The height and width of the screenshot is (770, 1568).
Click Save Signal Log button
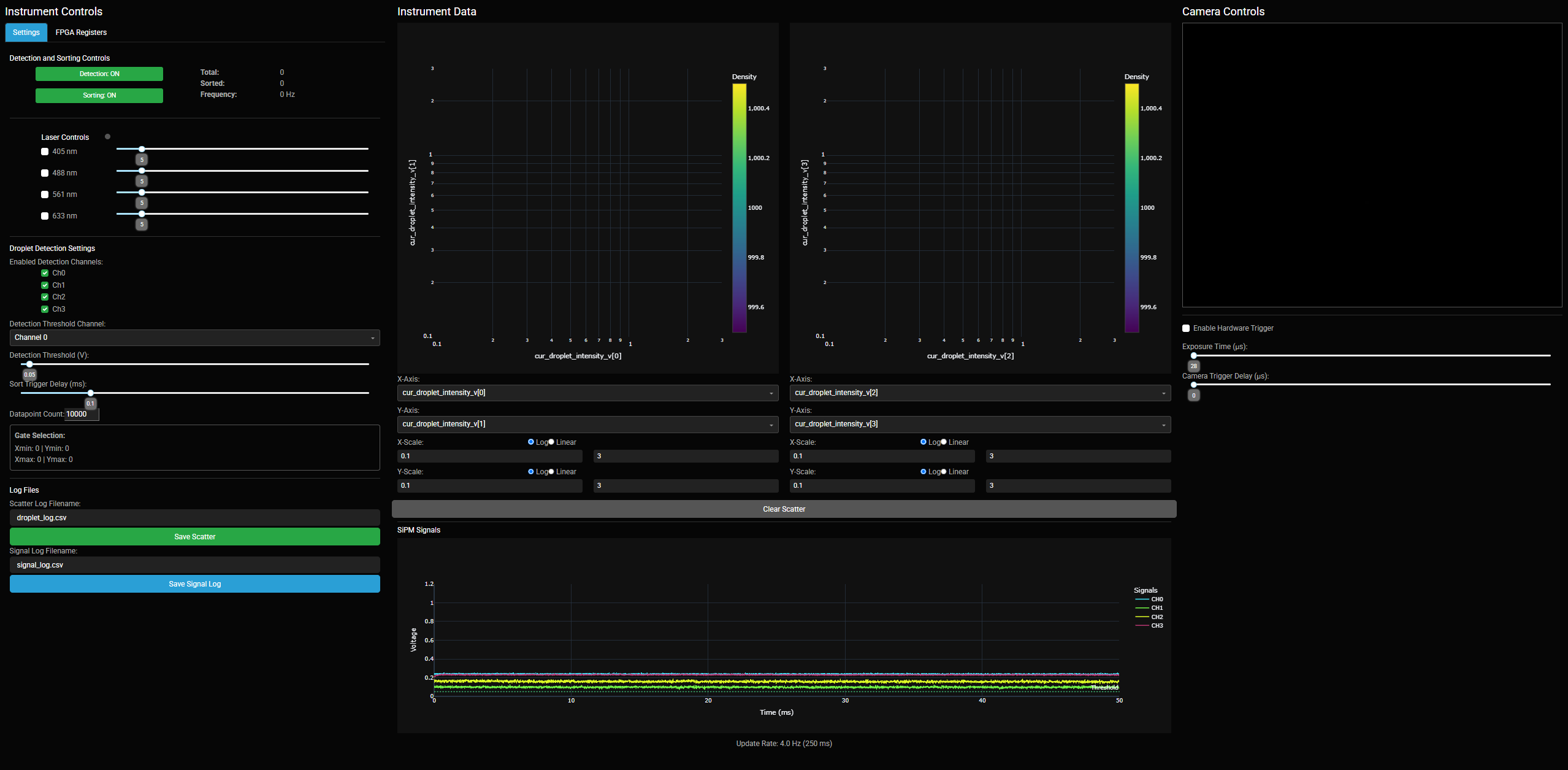tap(194, 584)
